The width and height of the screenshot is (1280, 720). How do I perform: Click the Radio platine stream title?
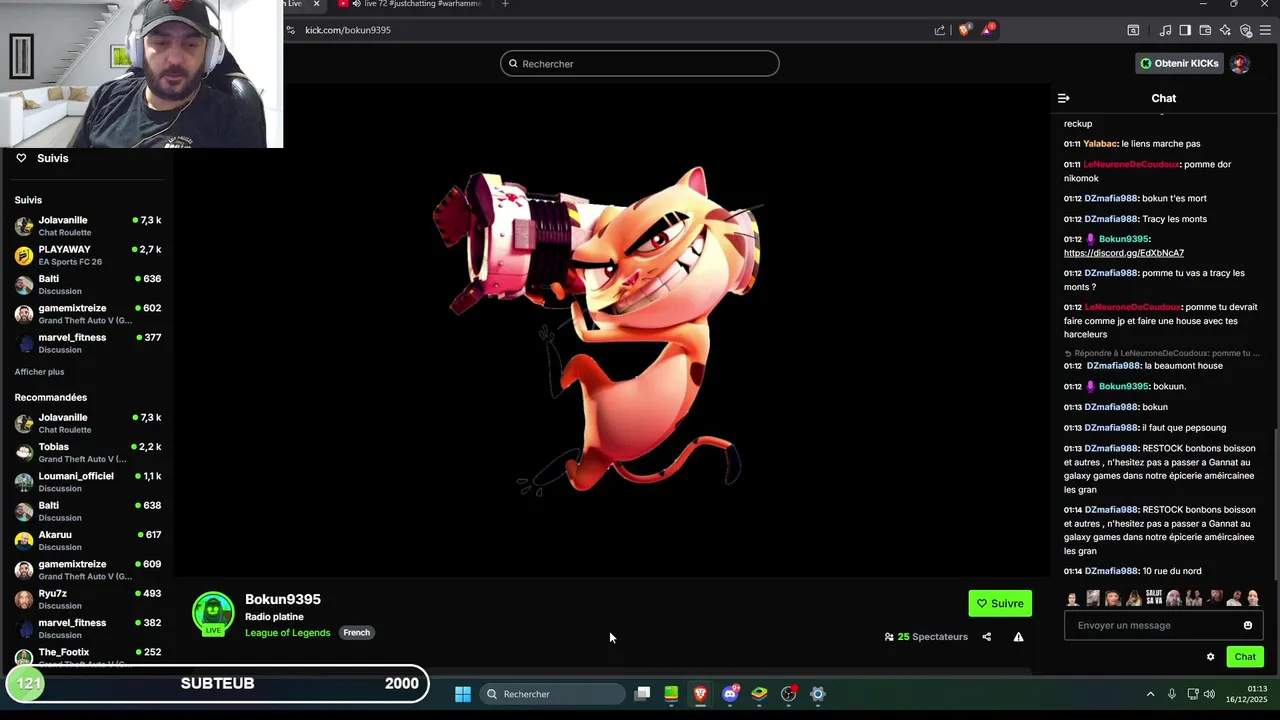[x=274, y=617]
